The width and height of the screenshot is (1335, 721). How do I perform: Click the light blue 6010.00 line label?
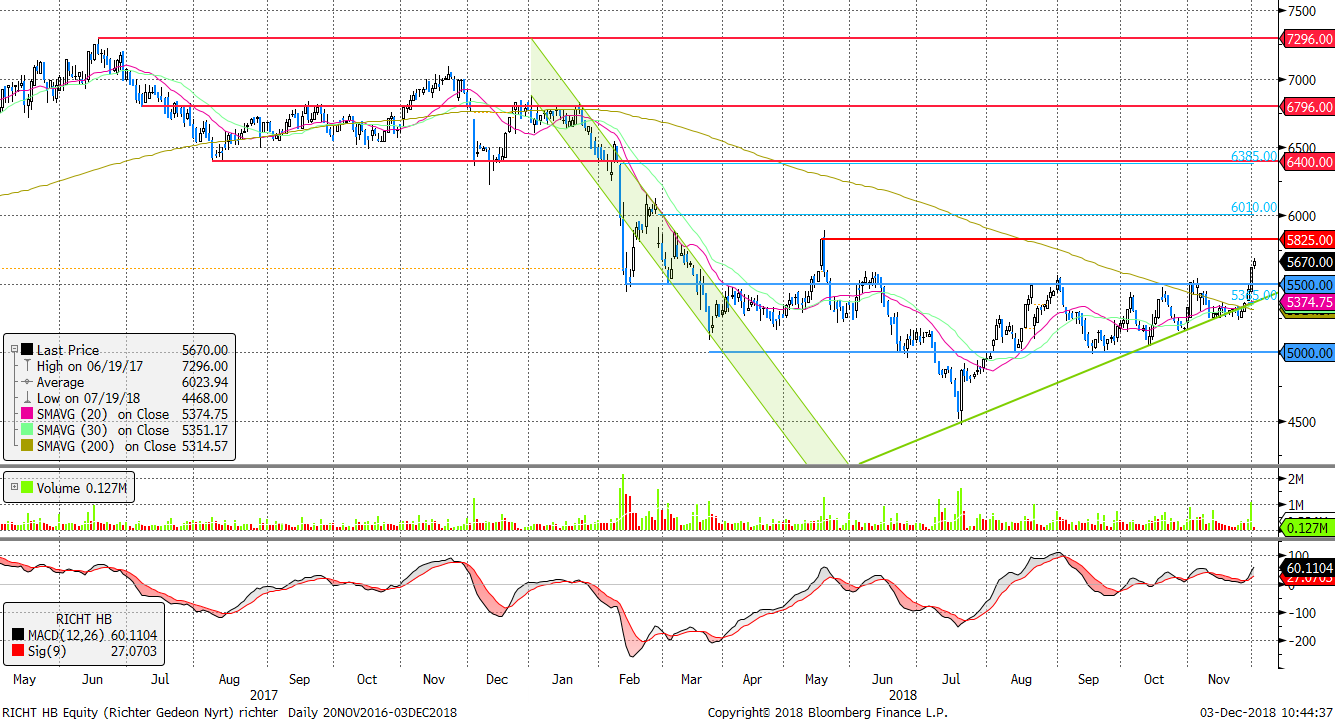(1254, 207)
